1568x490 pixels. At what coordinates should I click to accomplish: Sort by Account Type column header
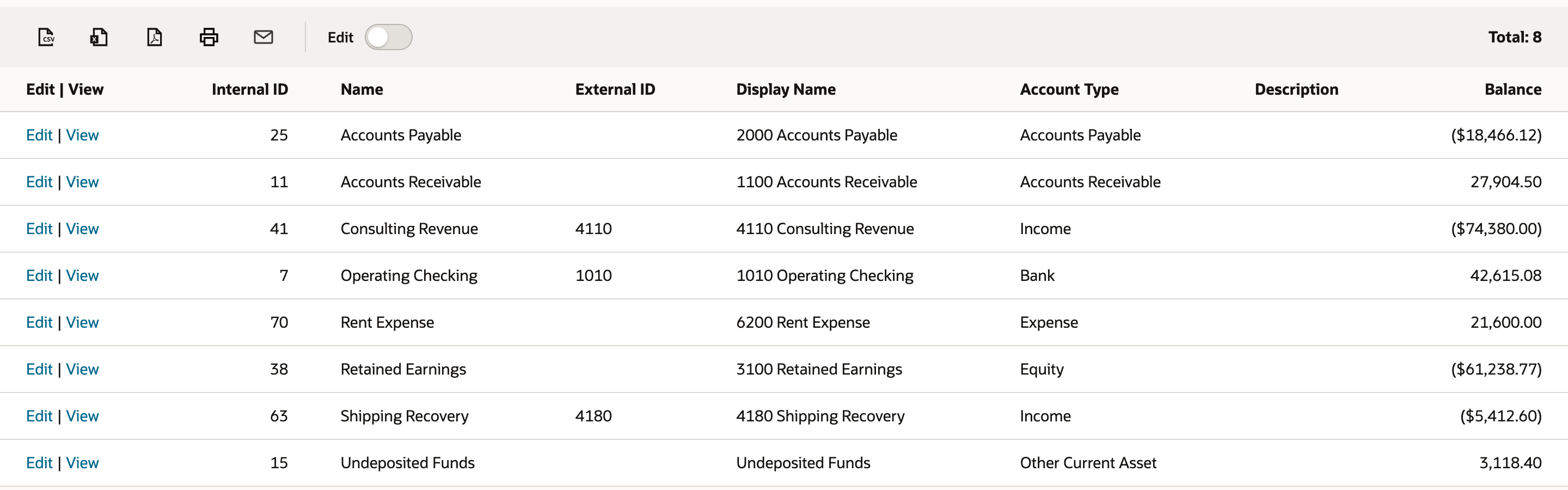tap(1069, 89)
